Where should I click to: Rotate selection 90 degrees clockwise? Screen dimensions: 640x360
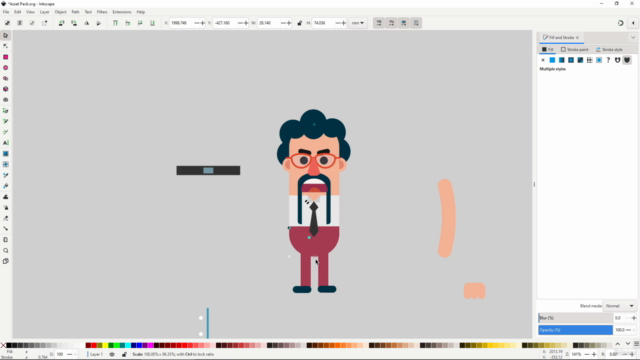[74, 23]
